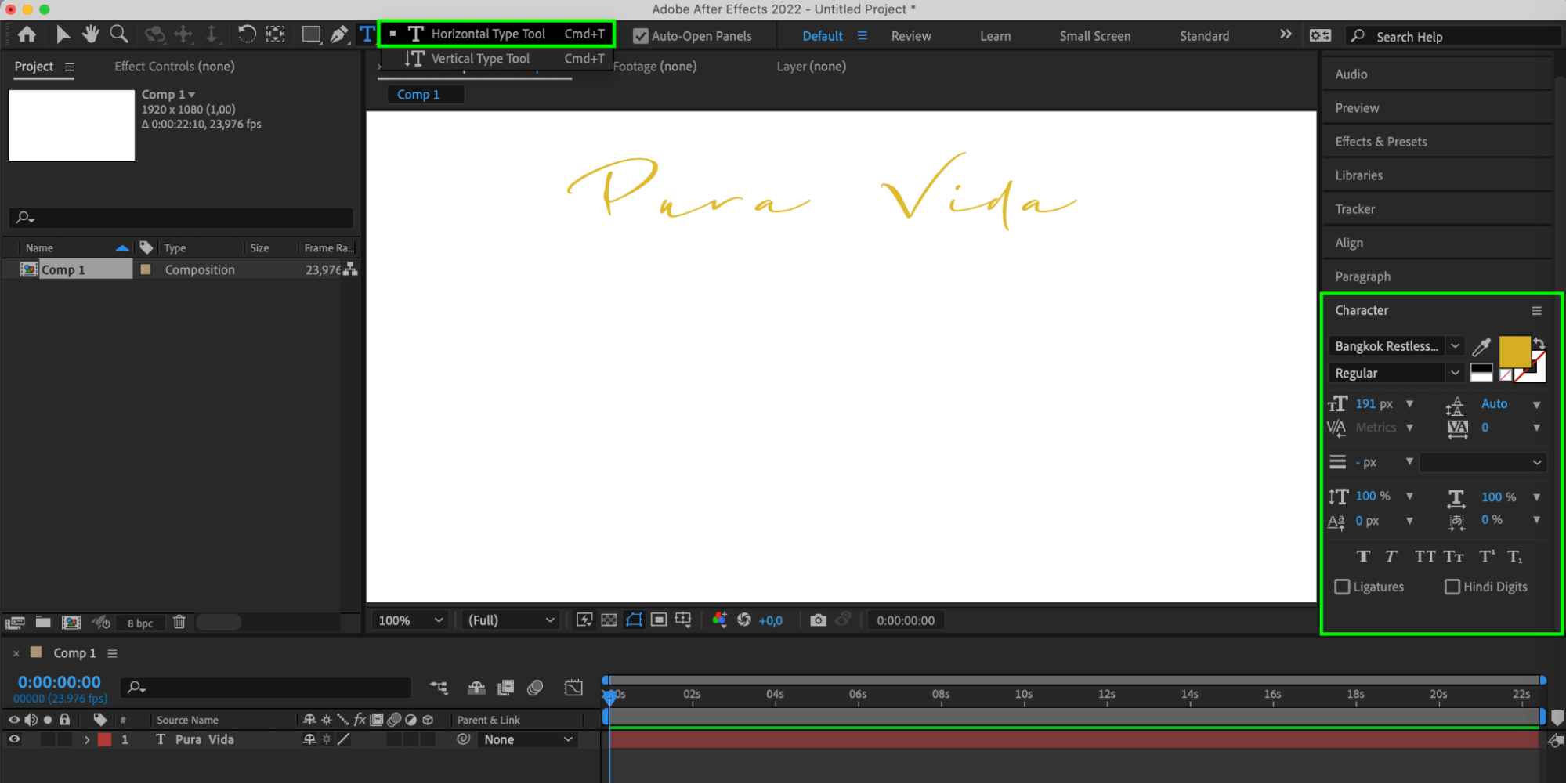This screenshot has width=1566, height=784.
Task: Toggle Auto-Open Panels checkbox
Action: [x=641, y=36]
